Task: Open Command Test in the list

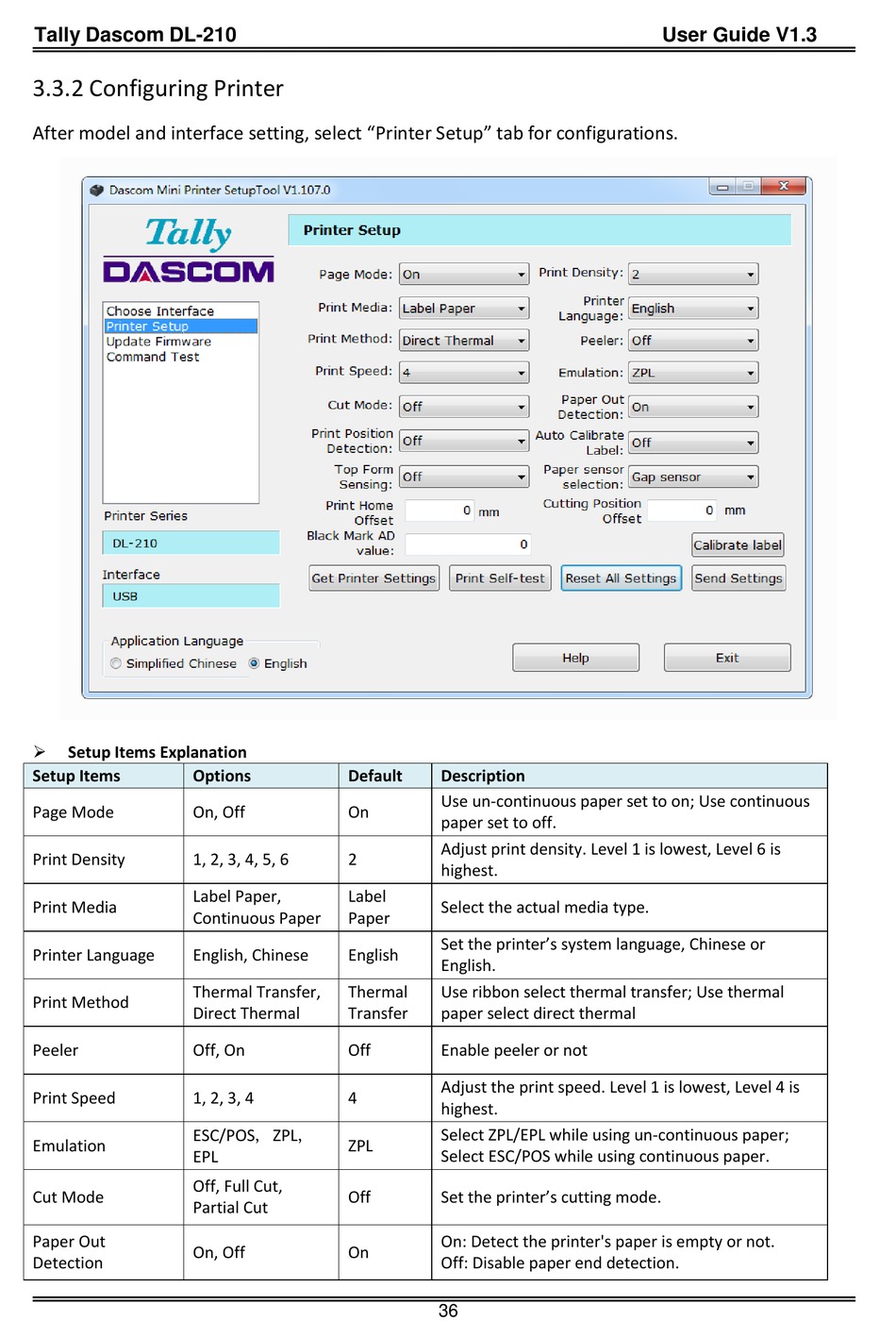Action: click(180, 357)
